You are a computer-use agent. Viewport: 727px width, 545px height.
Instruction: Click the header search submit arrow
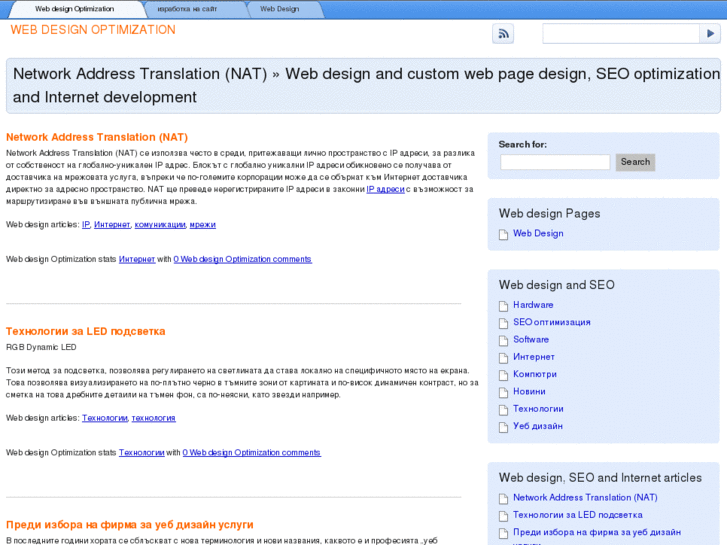point(710,33)
